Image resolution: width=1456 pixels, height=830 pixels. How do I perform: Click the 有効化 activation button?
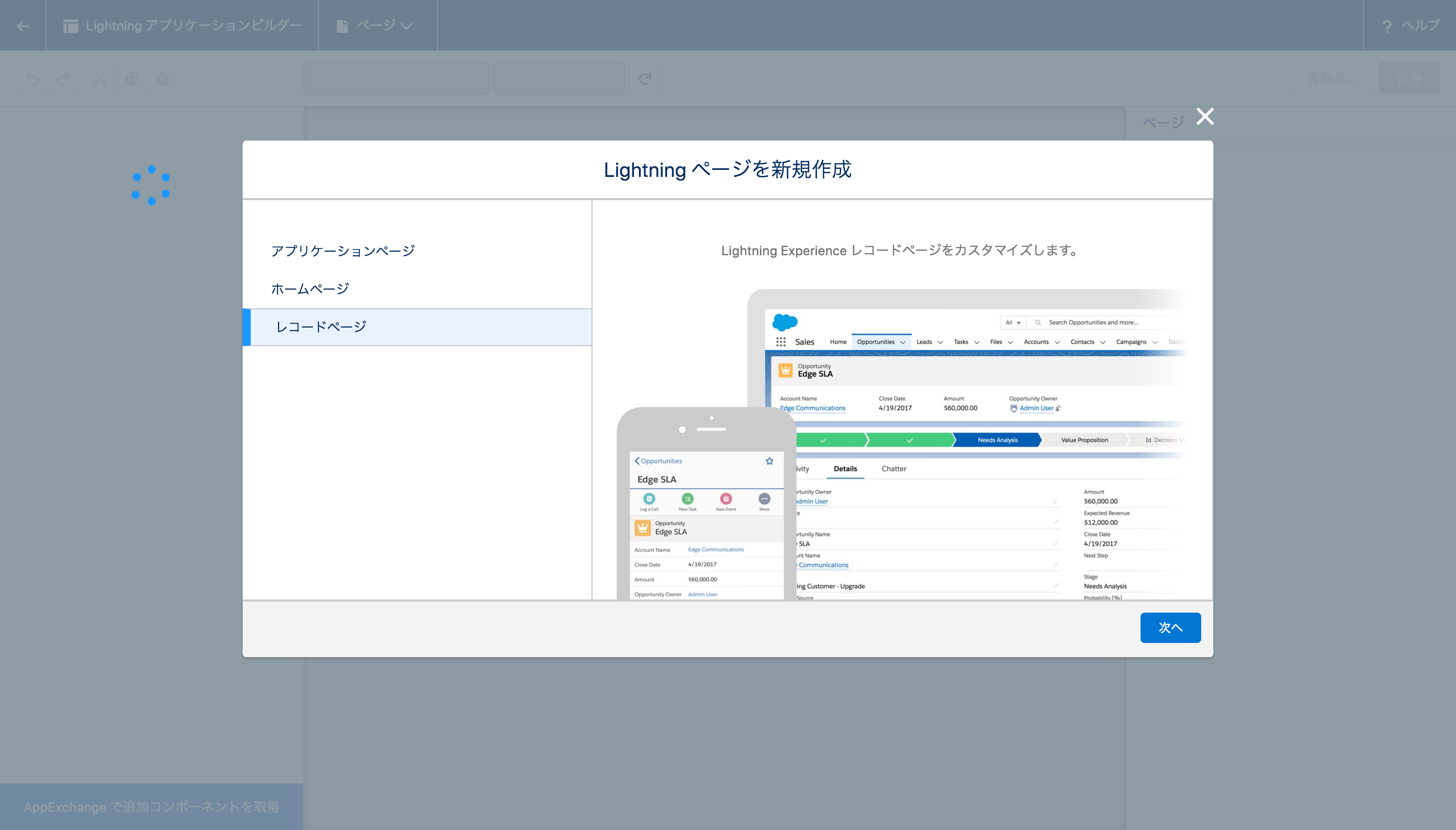1332,79
